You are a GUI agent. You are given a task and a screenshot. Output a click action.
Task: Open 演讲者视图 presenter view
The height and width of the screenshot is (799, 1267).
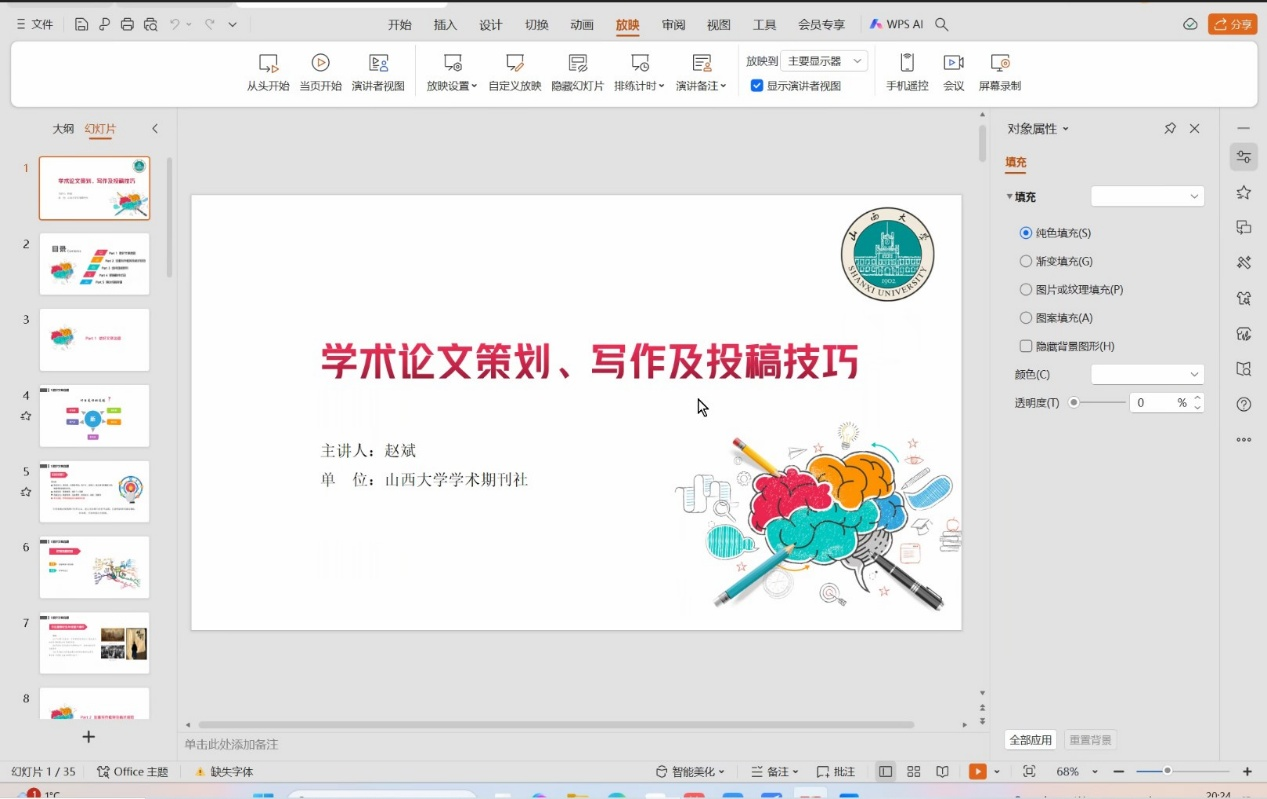pyautogui.click(x=378, y=63)
